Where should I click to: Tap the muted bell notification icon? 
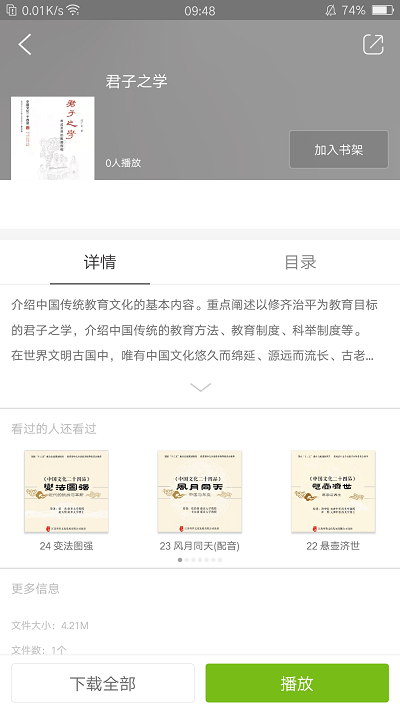click(x=331, y=10)
